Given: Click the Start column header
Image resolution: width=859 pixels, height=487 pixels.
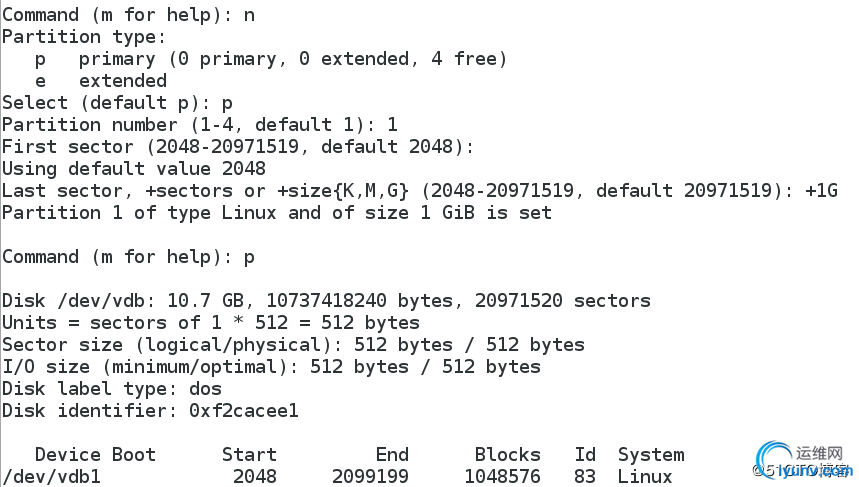Looking at the screenshot, I should click(249, 454).
